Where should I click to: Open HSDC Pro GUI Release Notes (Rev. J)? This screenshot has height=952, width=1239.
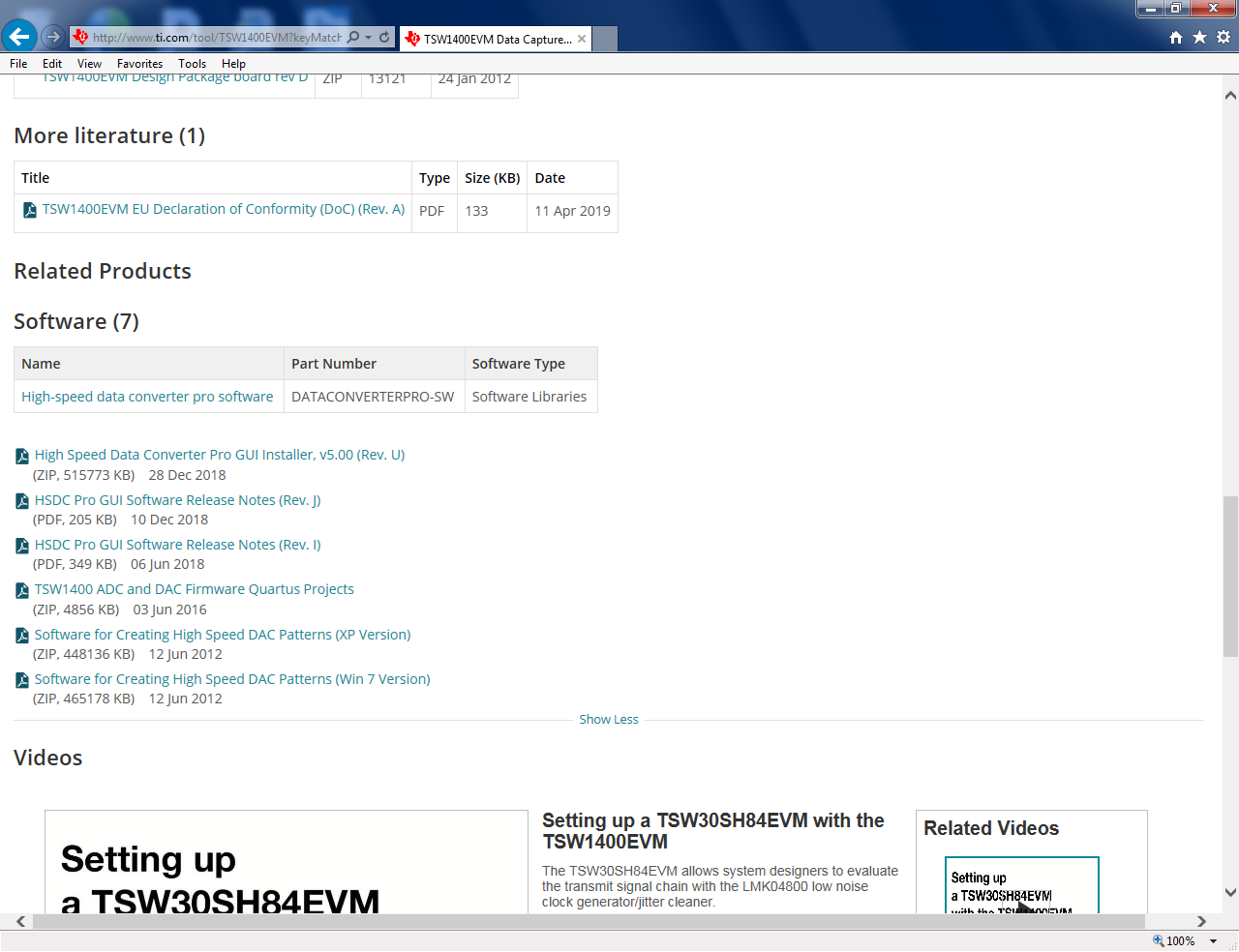(x=178, y=500)
